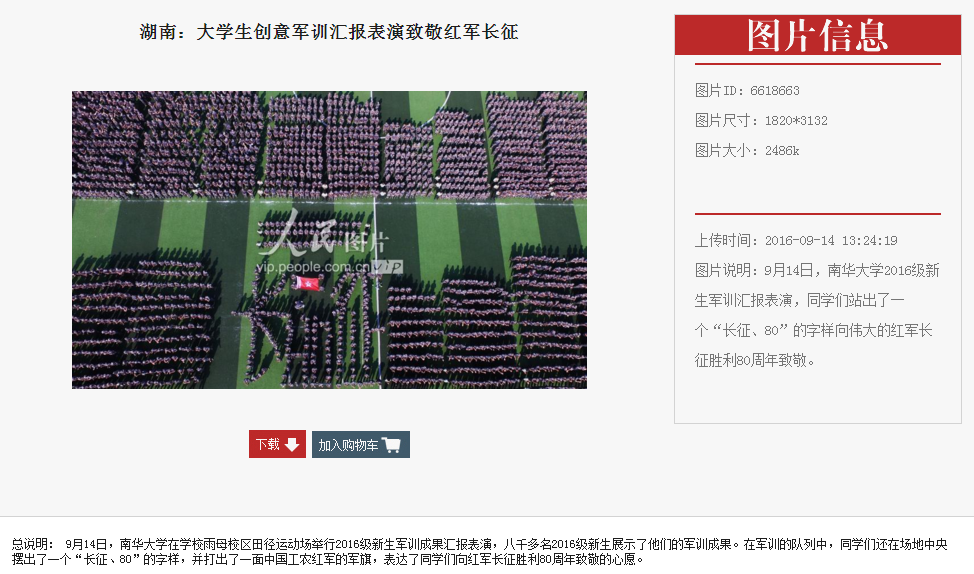The image size is (974, 574).
Task: Select the 上传时间 2016-09-14 13:24:19 line
Action: pyautogui.click(x=796, y=240)
